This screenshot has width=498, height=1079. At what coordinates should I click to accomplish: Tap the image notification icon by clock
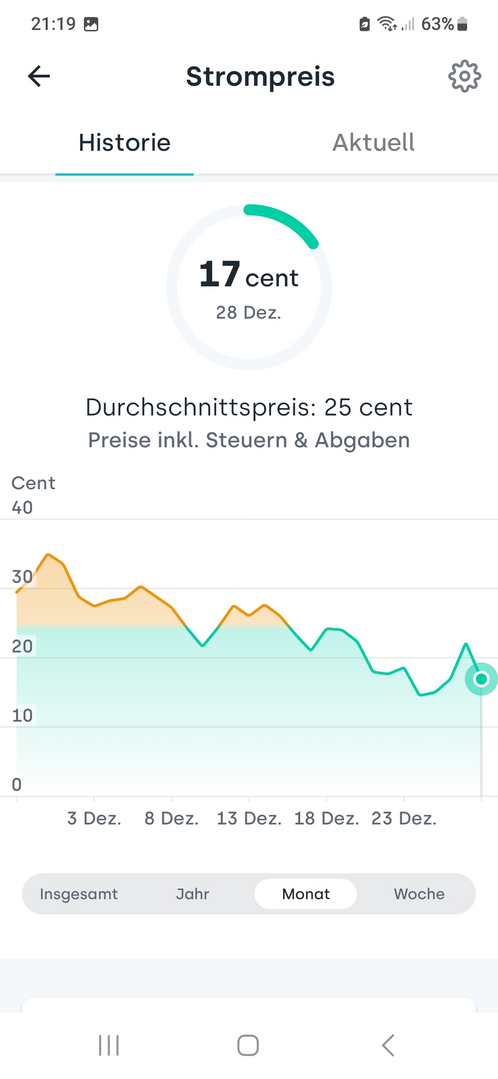point(91,24)
